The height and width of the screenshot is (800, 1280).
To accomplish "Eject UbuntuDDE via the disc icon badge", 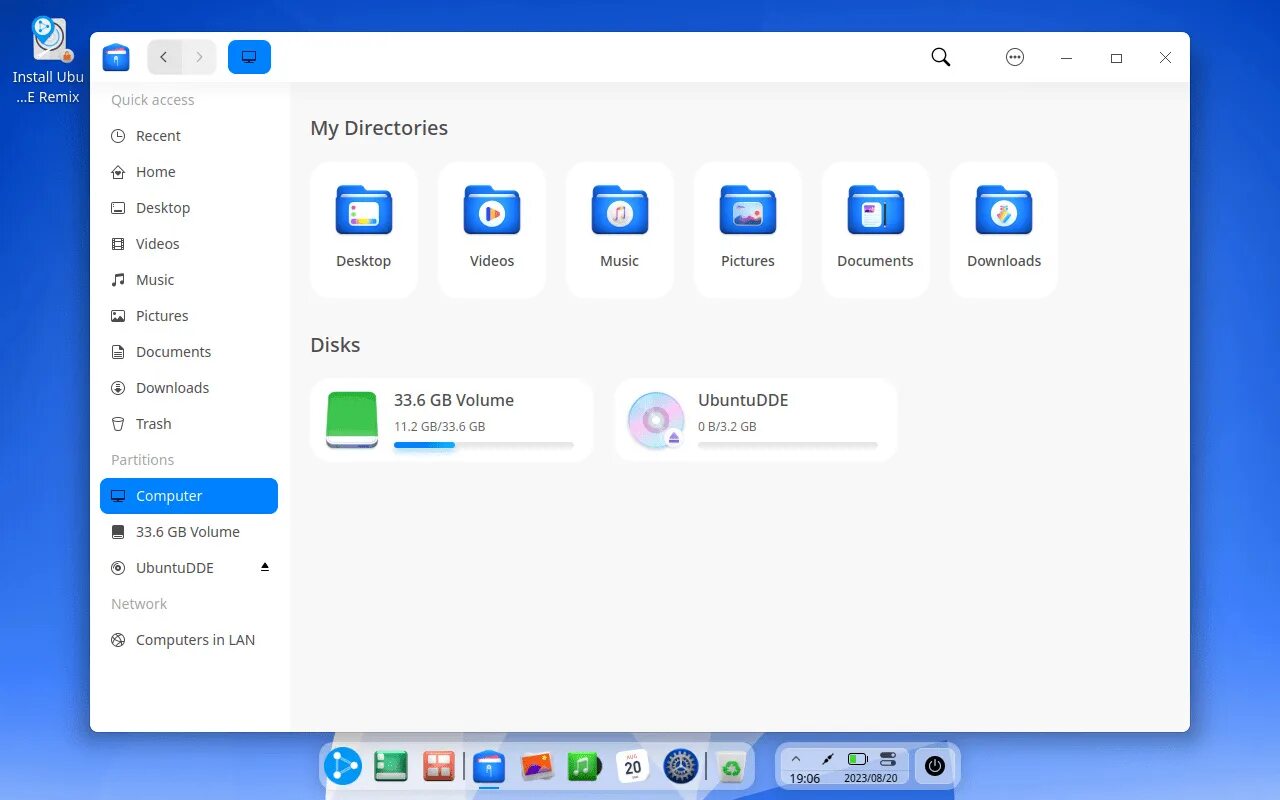I will (674, 437).
